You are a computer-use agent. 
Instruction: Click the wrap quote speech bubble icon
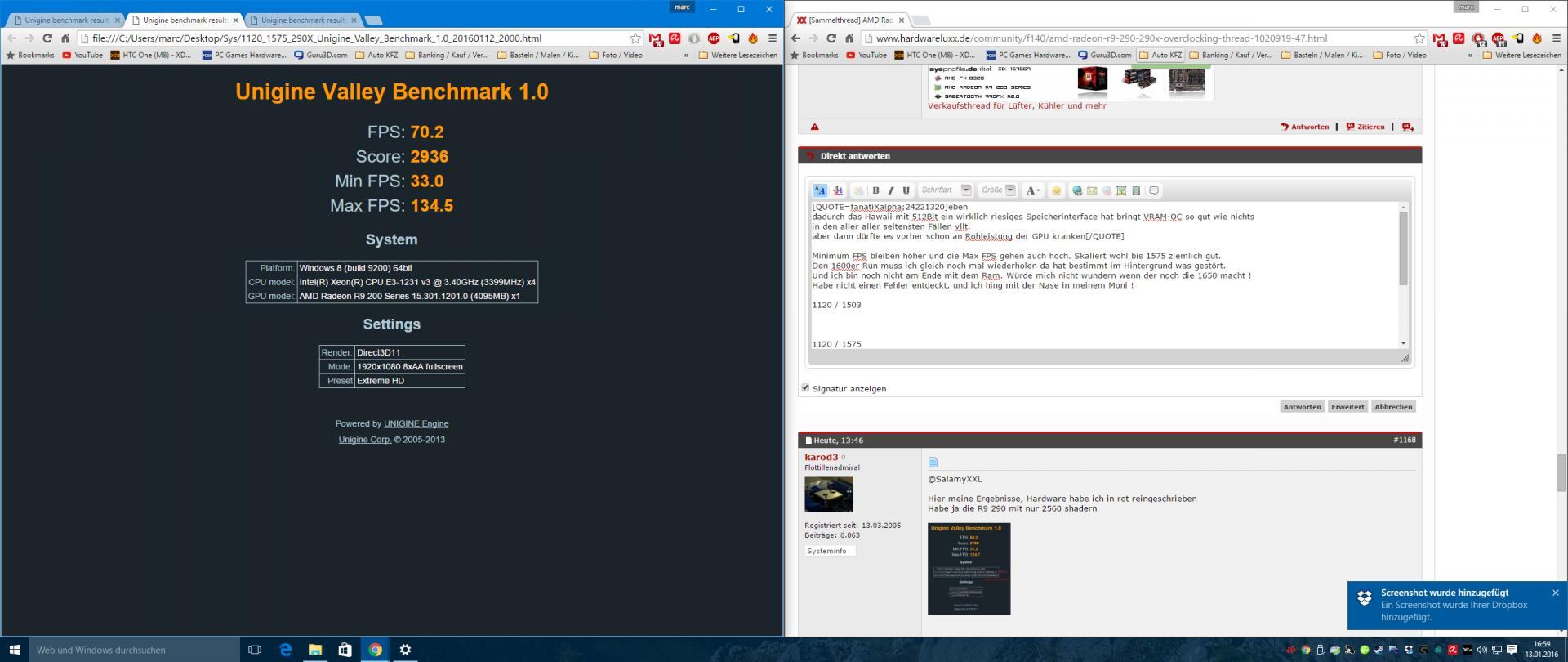coord(1154,190)
